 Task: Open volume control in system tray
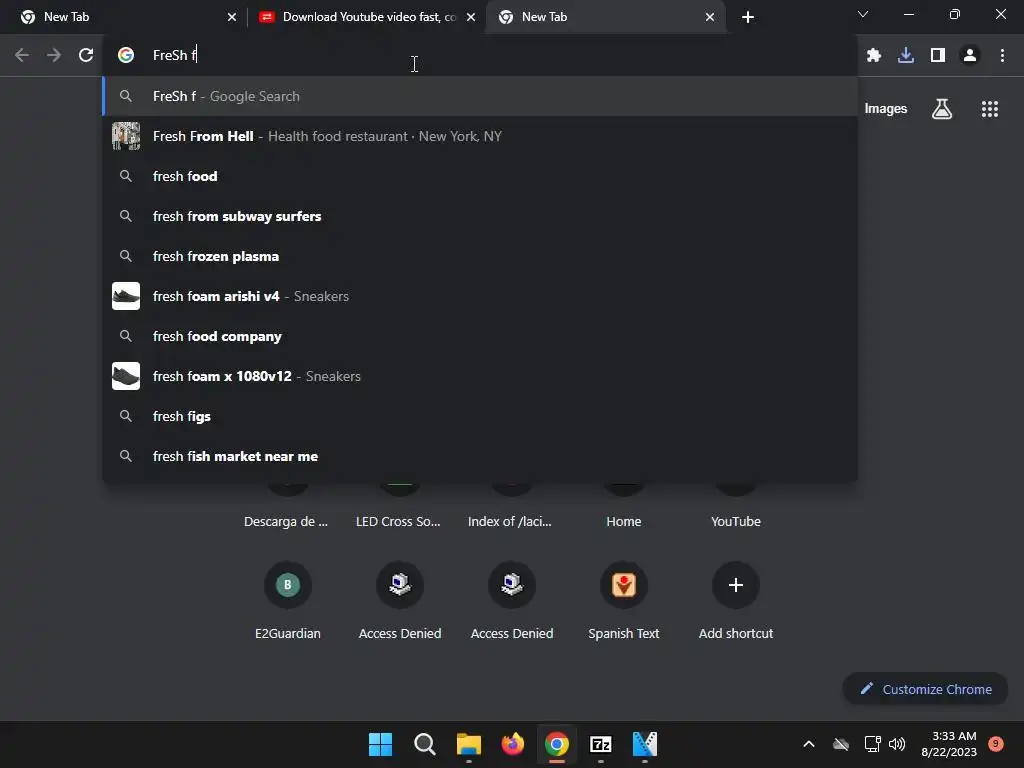tap(897, 744)
